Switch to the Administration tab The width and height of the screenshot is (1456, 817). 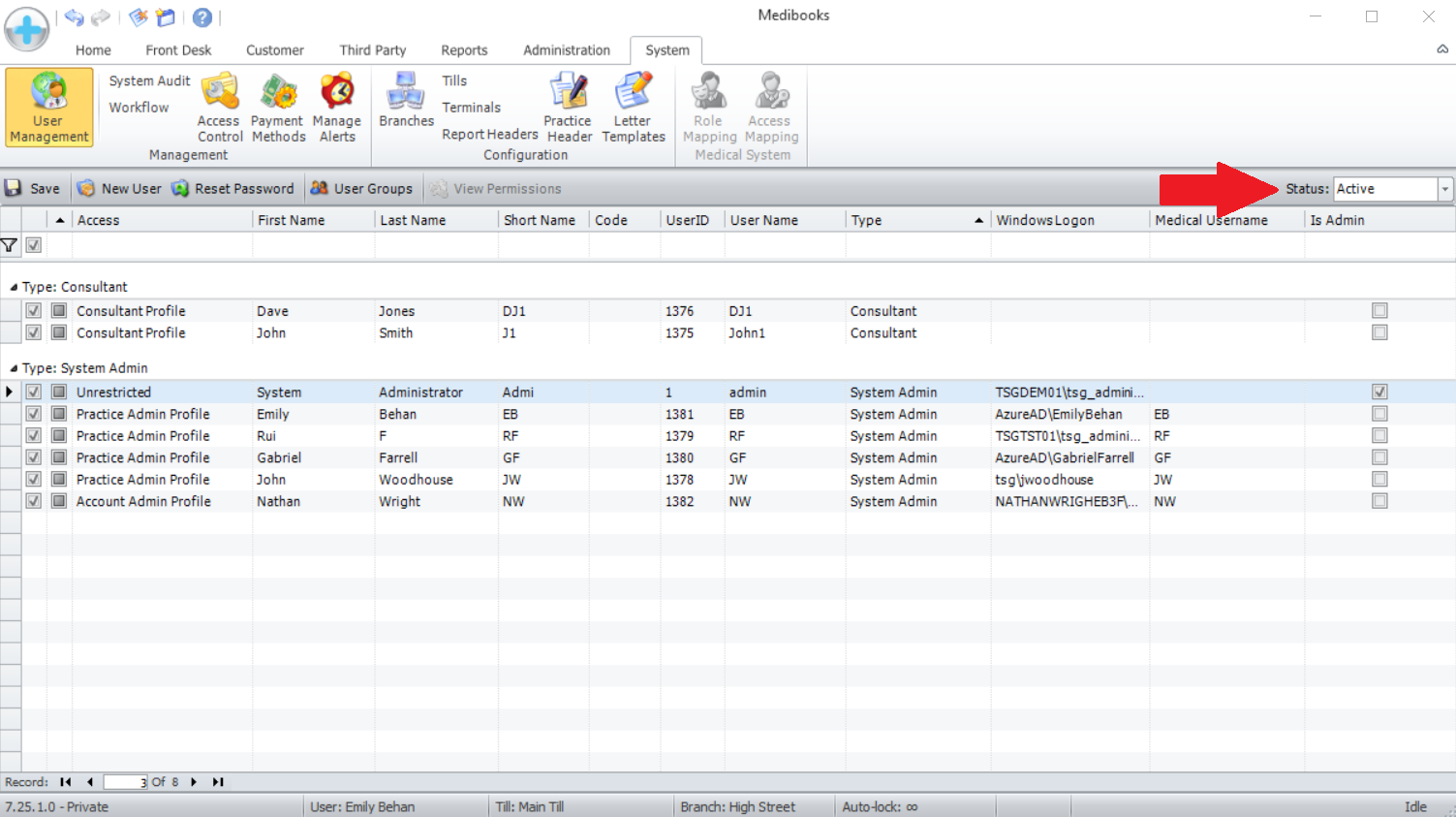click(x=567, y=50)
